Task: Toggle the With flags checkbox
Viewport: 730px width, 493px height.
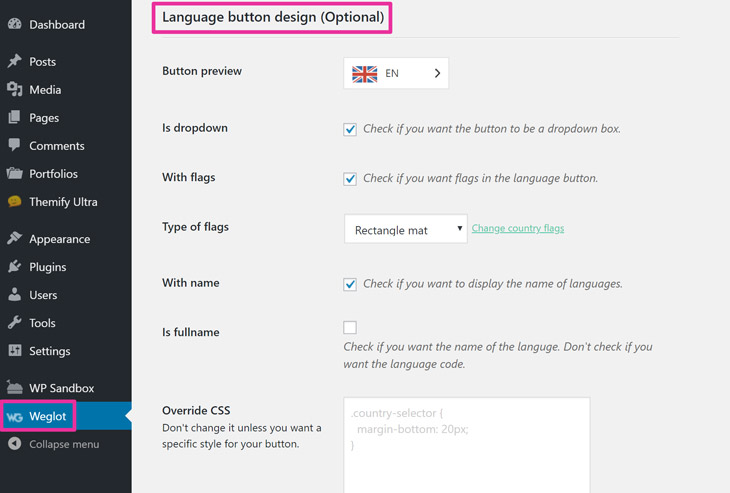Action: (350, 179)
